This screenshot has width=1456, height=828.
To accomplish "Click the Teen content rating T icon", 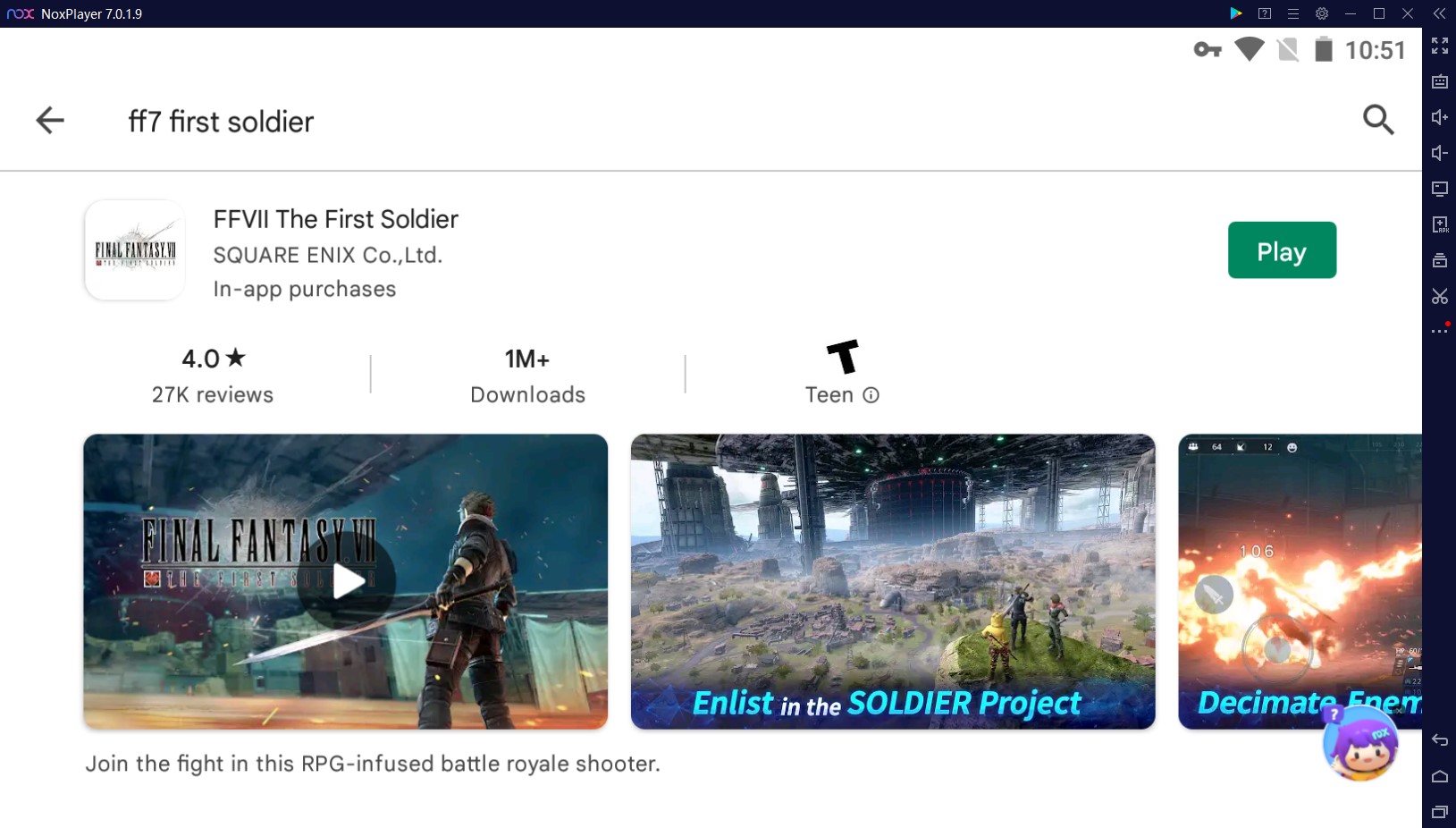I will click(x=842, y=357).
